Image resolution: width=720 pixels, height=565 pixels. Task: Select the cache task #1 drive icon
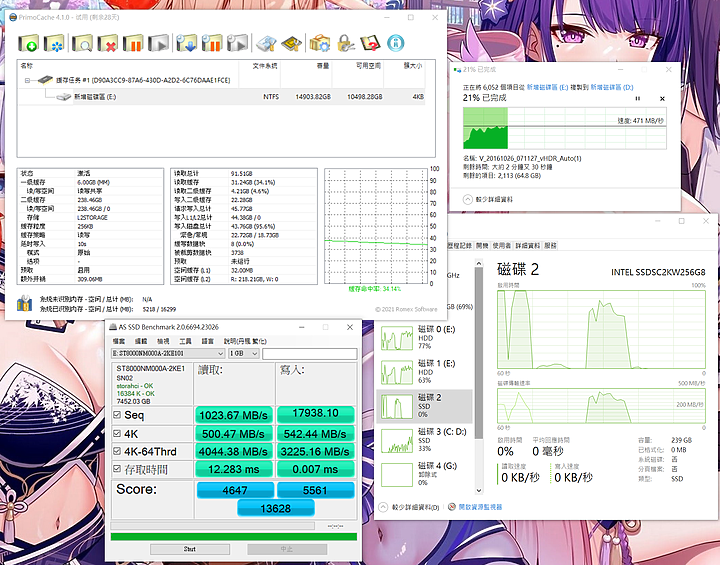45,80
